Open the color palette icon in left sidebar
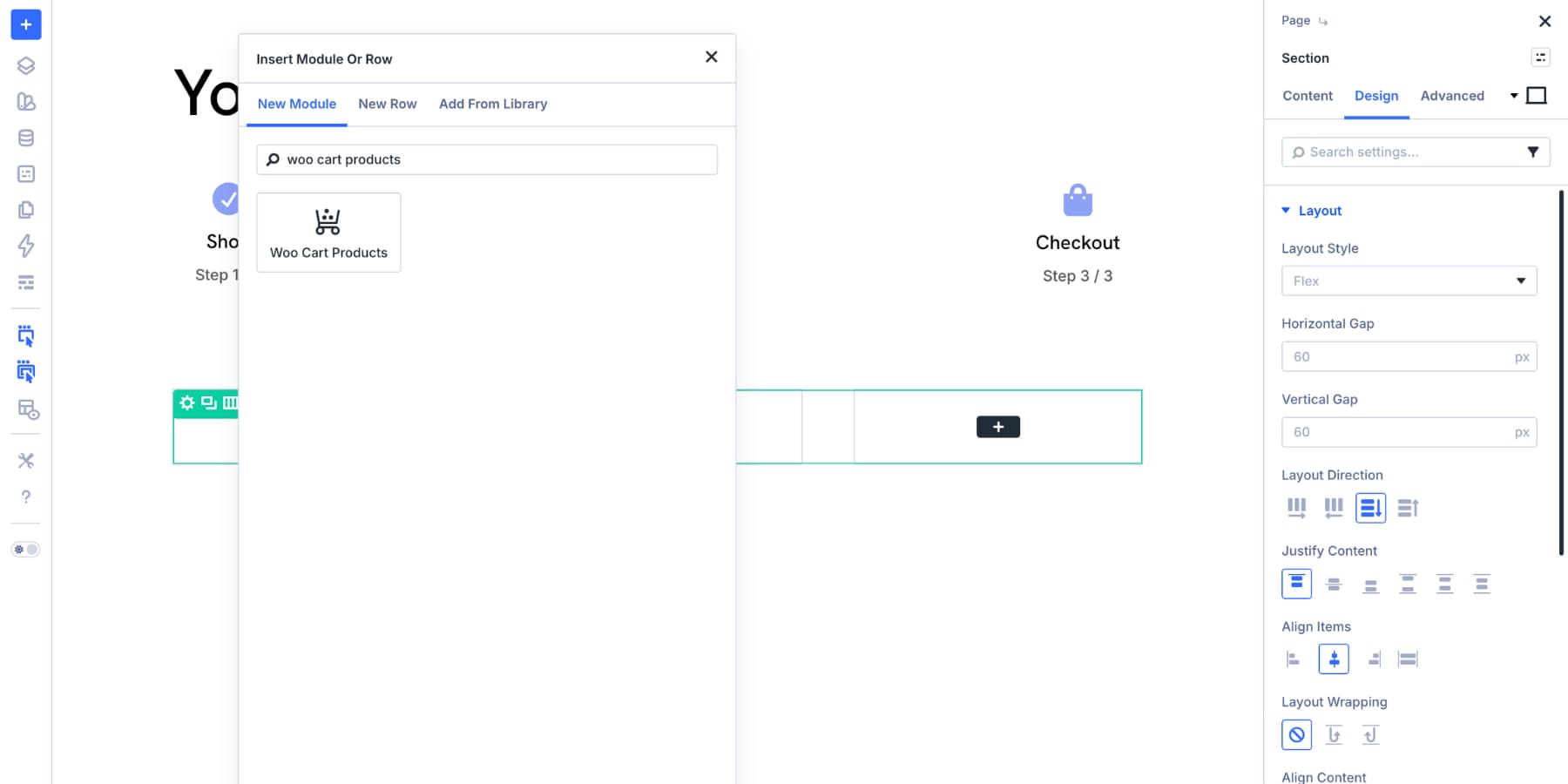The image size is (1568, 784). click(x=26, y=102)
